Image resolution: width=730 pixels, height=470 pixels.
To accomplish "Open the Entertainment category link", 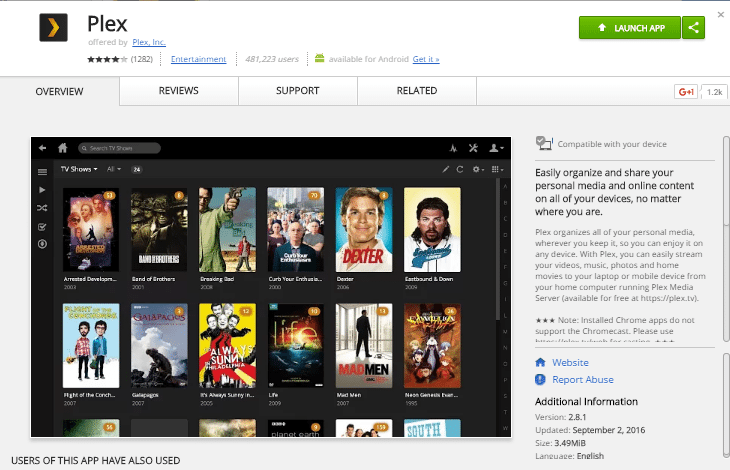I will (198, 59).
